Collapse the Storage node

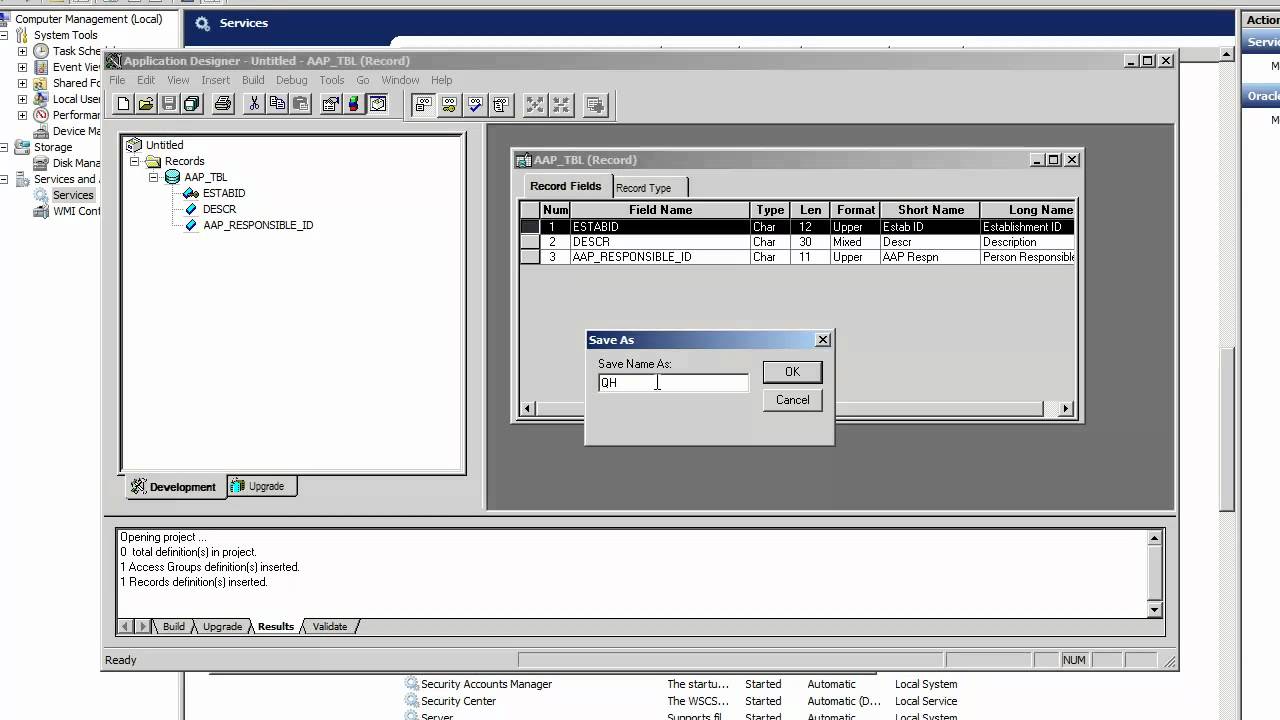click(x=4, y=147)
